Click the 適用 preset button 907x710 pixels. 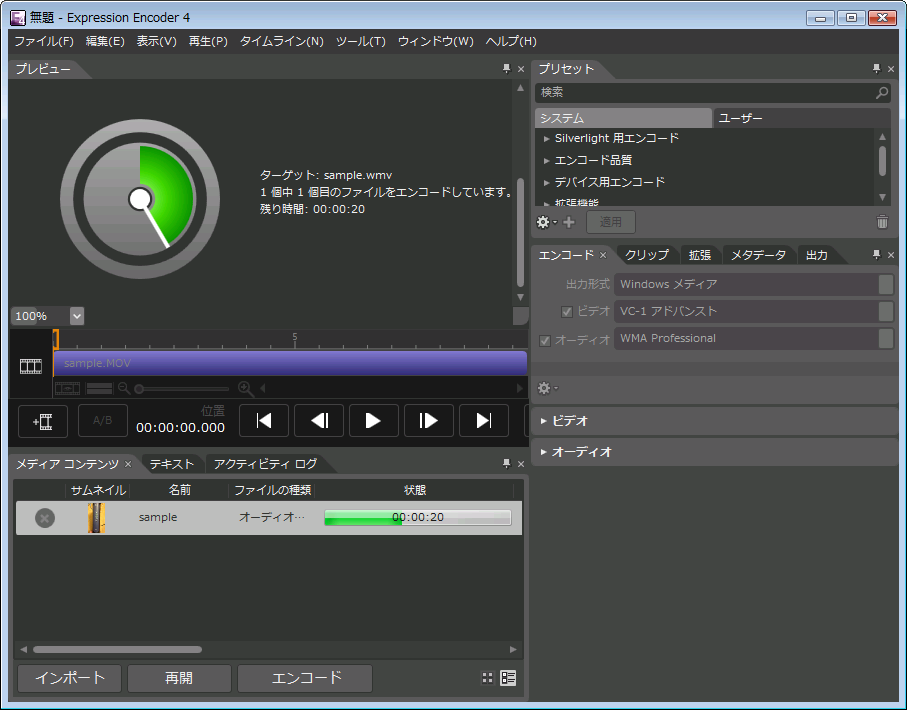(x=611, y=222)
